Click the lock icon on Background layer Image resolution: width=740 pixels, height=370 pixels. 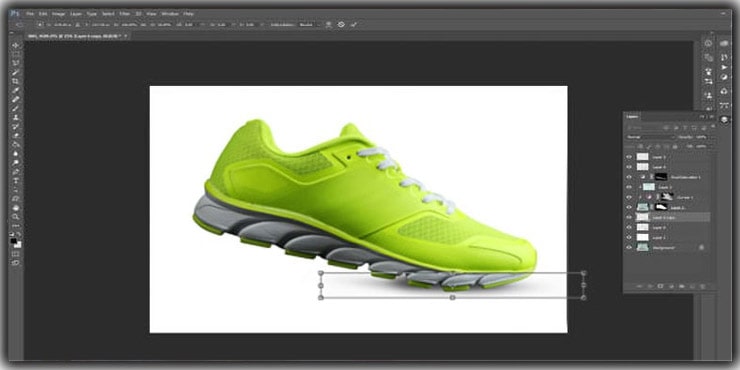701,247
